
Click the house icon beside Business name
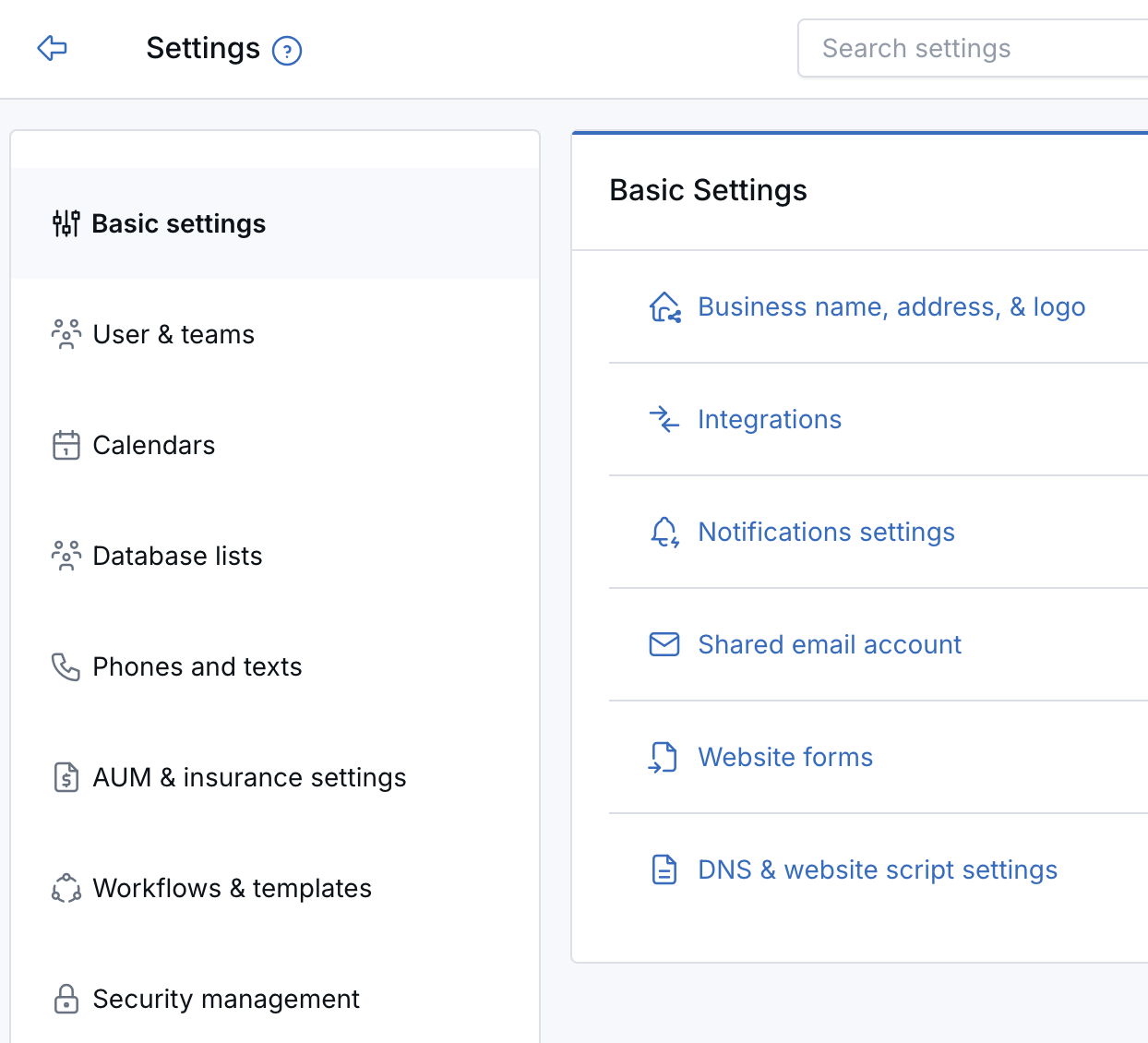pos(664,306)
